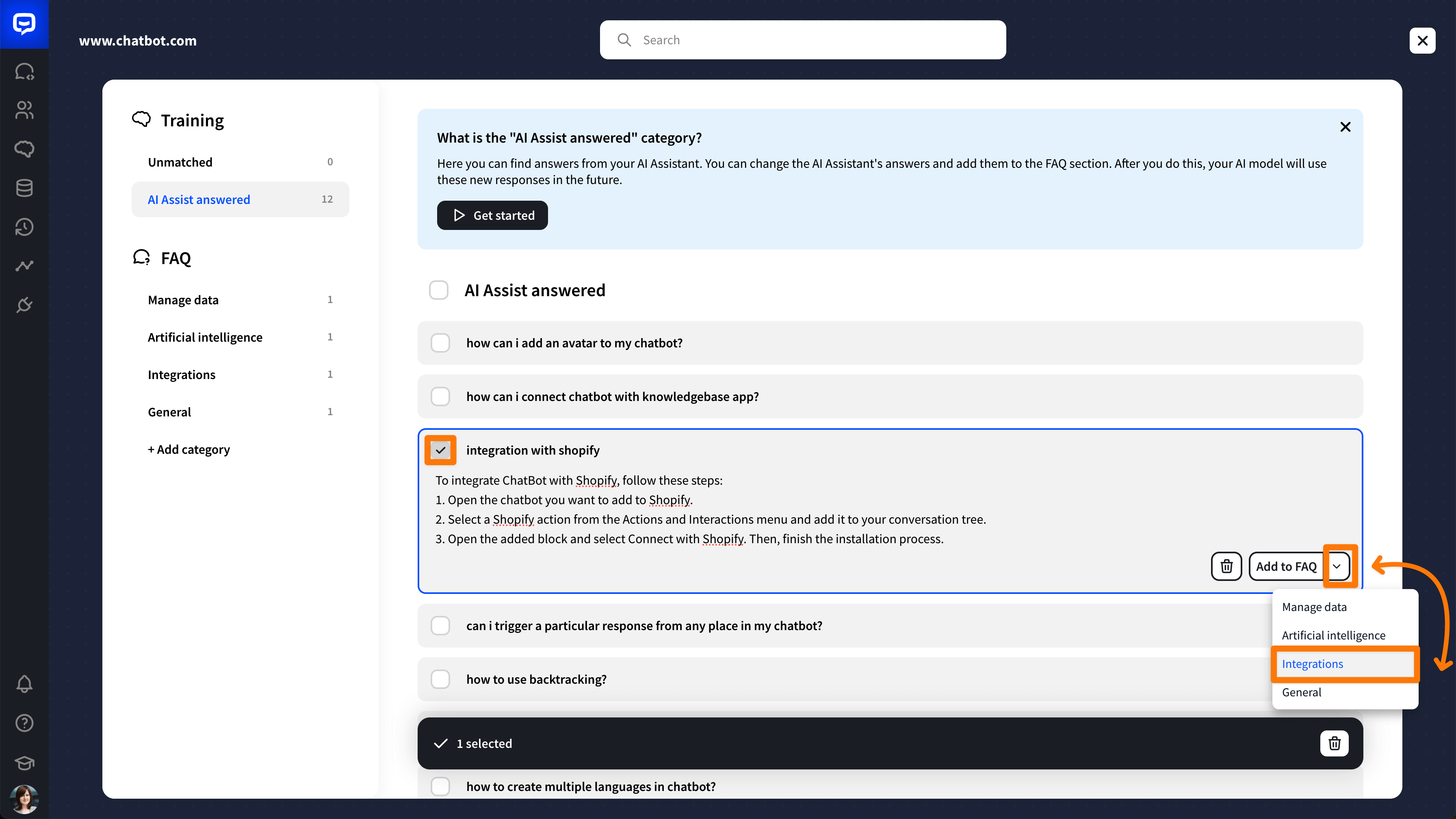The width and height of the screenshot is (1456, 819).
Task: Open the how to use backtracking question
Action: 890,679
